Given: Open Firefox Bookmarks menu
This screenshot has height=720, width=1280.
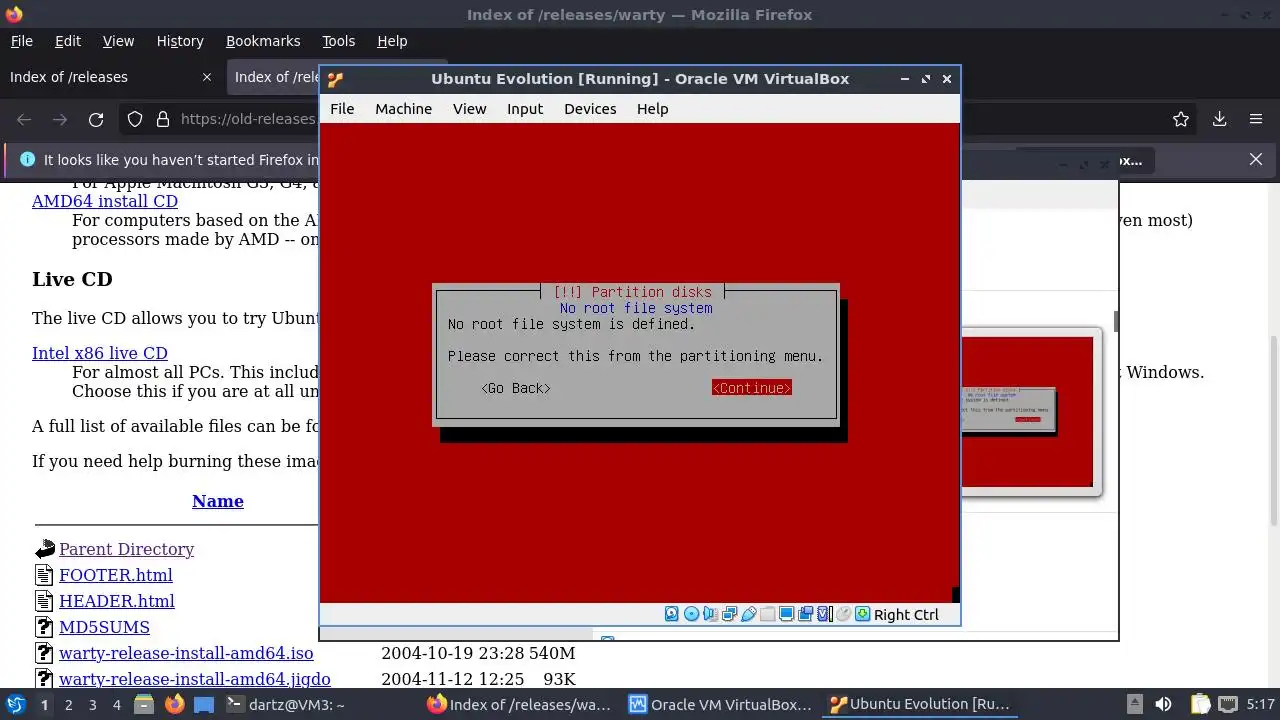Looking at the screenshot, I should click(x=263, y=41).
